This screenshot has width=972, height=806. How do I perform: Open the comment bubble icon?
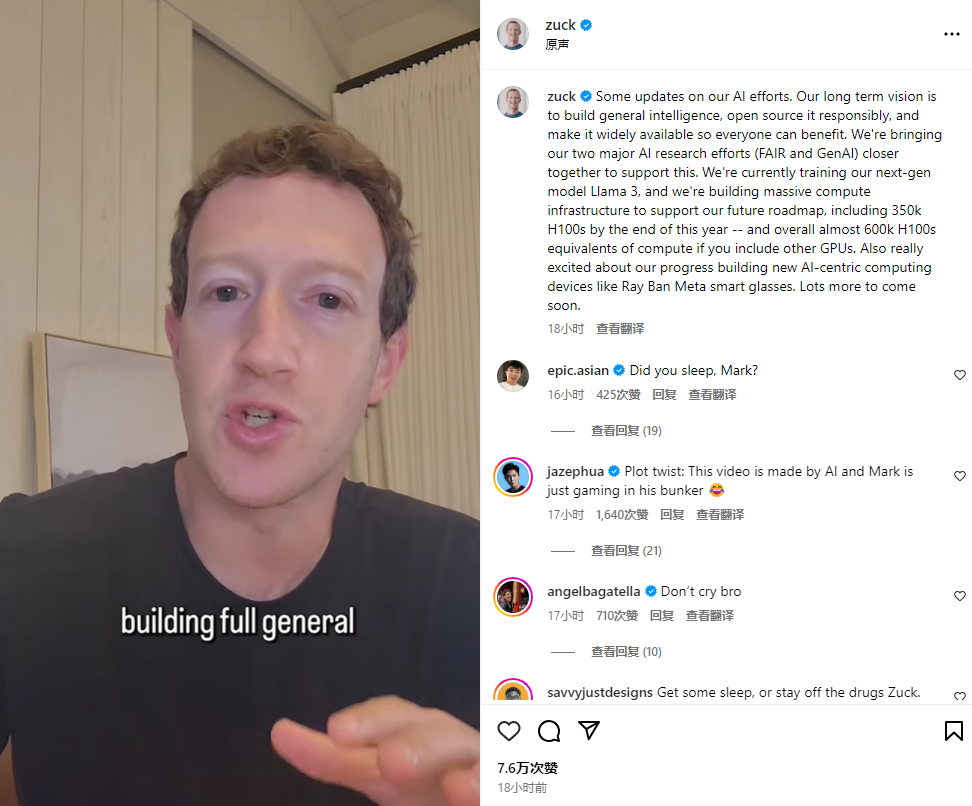[x=549, y=731]
